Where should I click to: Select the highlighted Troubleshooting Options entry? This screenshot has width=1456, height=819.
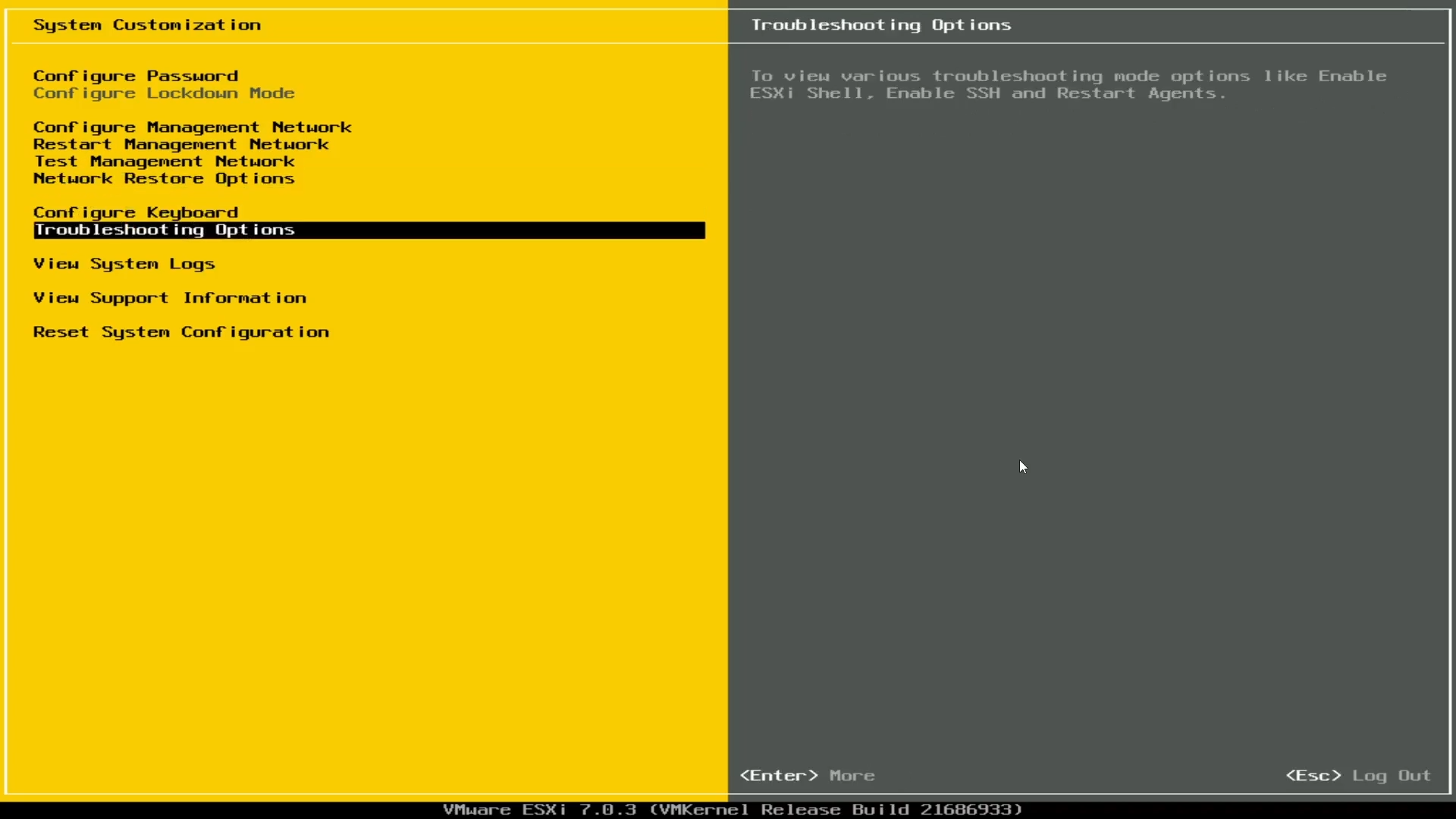point(164,230)
